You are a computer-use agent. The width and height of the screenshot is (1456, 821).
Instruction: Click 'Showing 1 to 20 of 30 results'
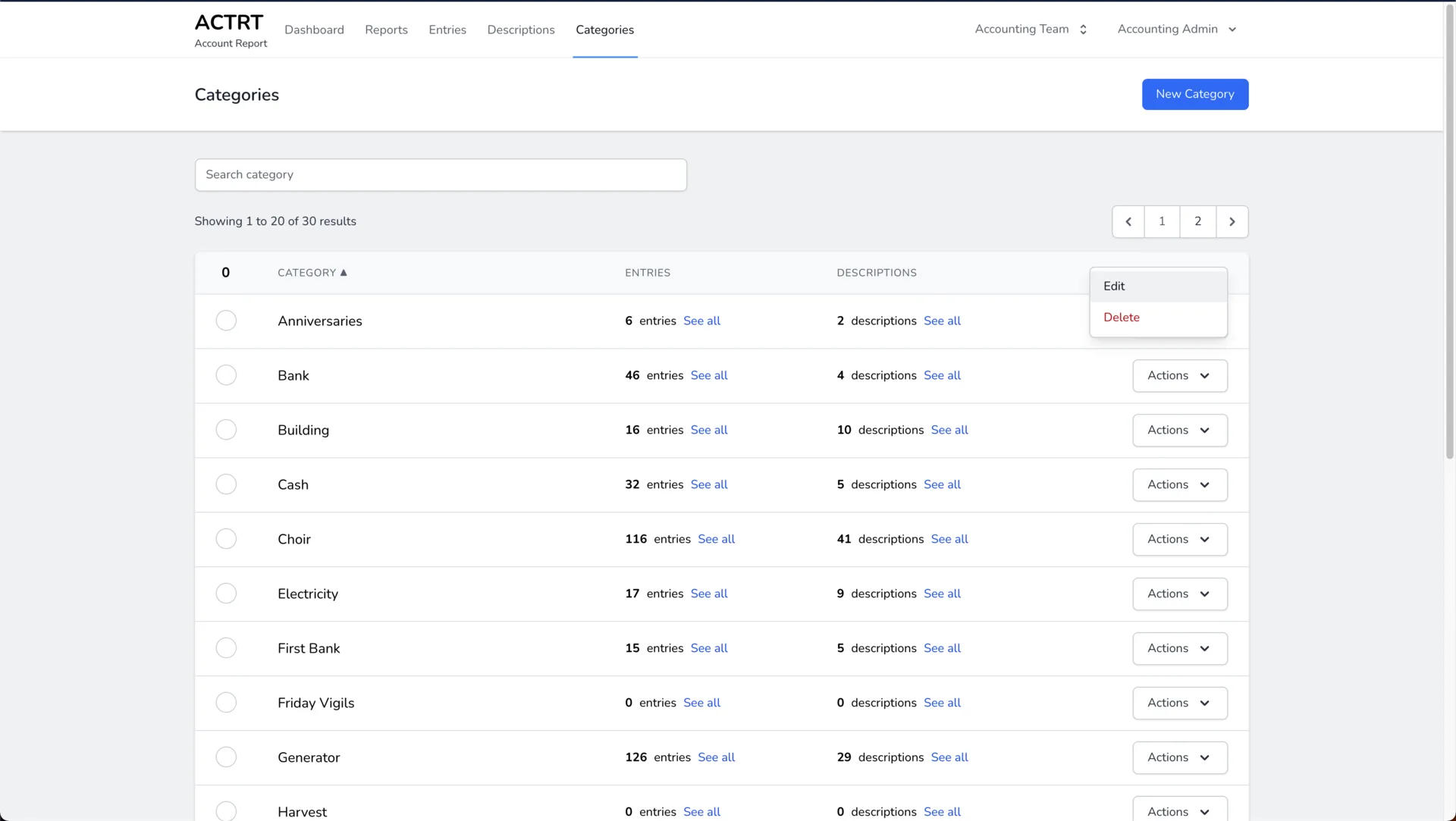(x=275, y=221)
